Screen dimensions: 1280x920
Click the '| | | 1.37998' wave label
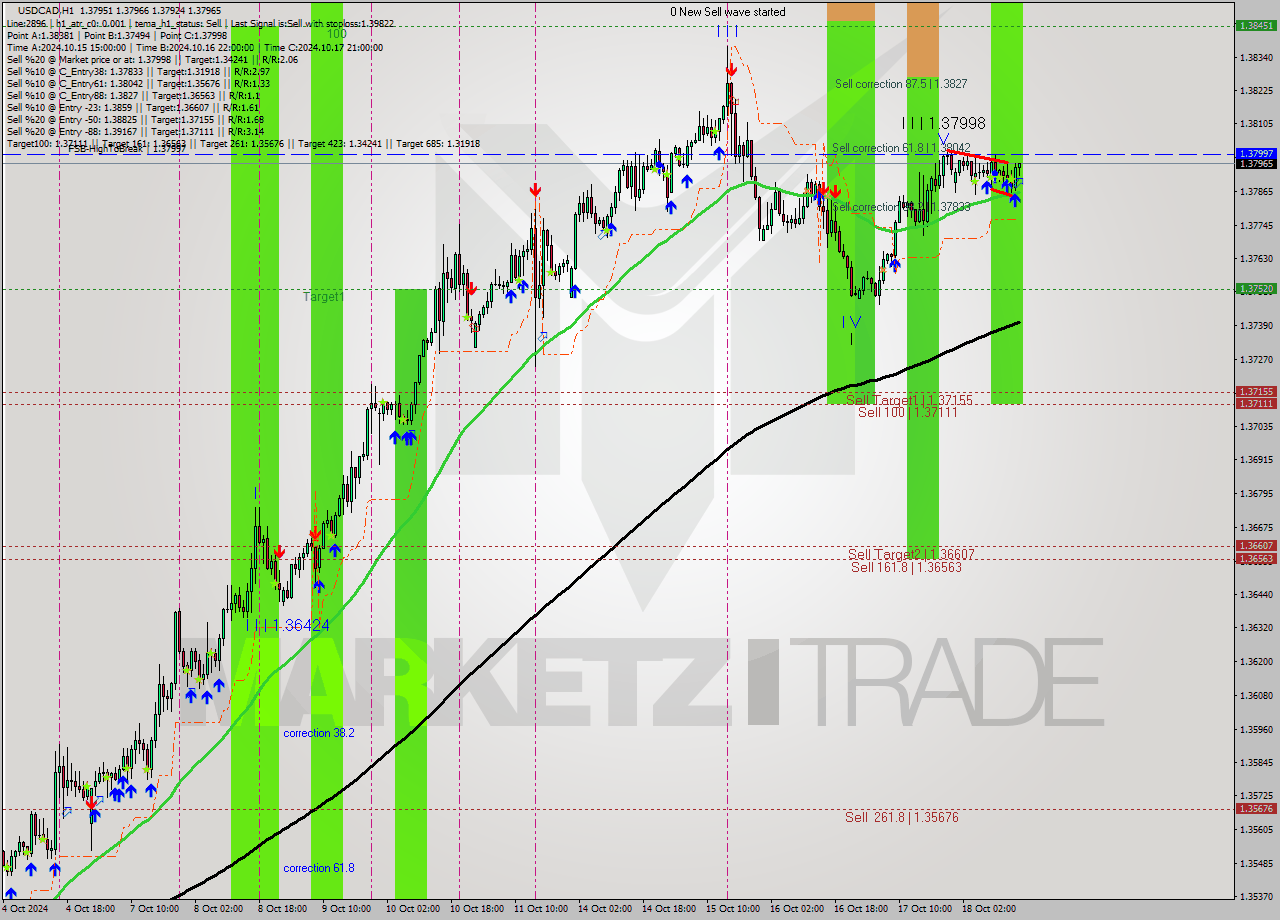(944, 123)
